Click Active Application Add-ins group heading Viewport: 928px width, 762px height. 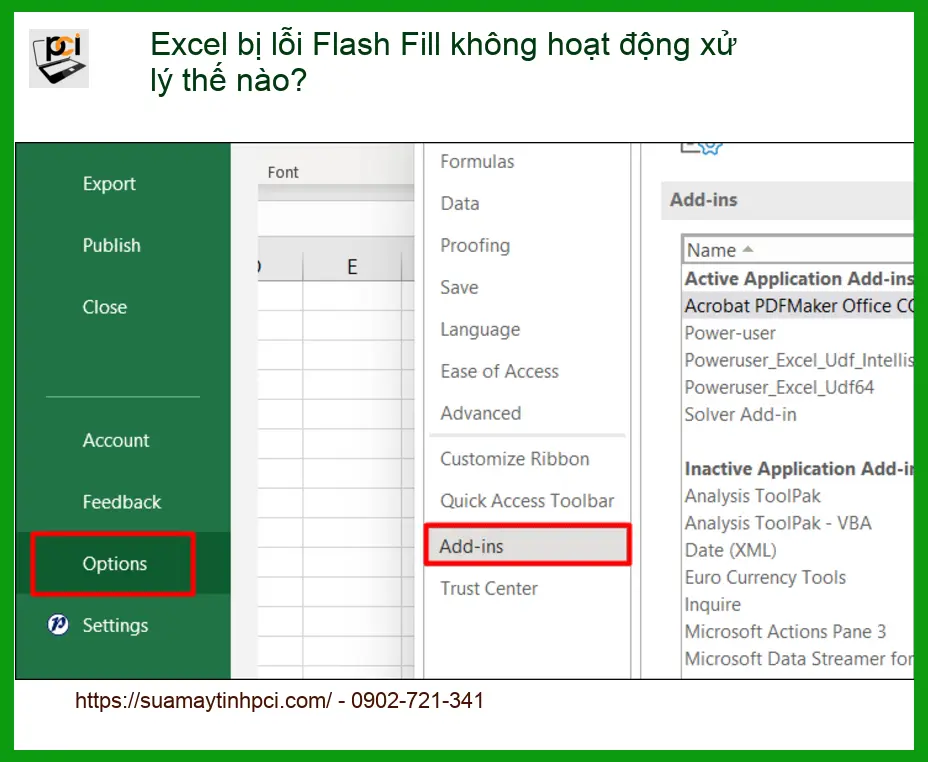pyautogui.click(x=798, y=279)
